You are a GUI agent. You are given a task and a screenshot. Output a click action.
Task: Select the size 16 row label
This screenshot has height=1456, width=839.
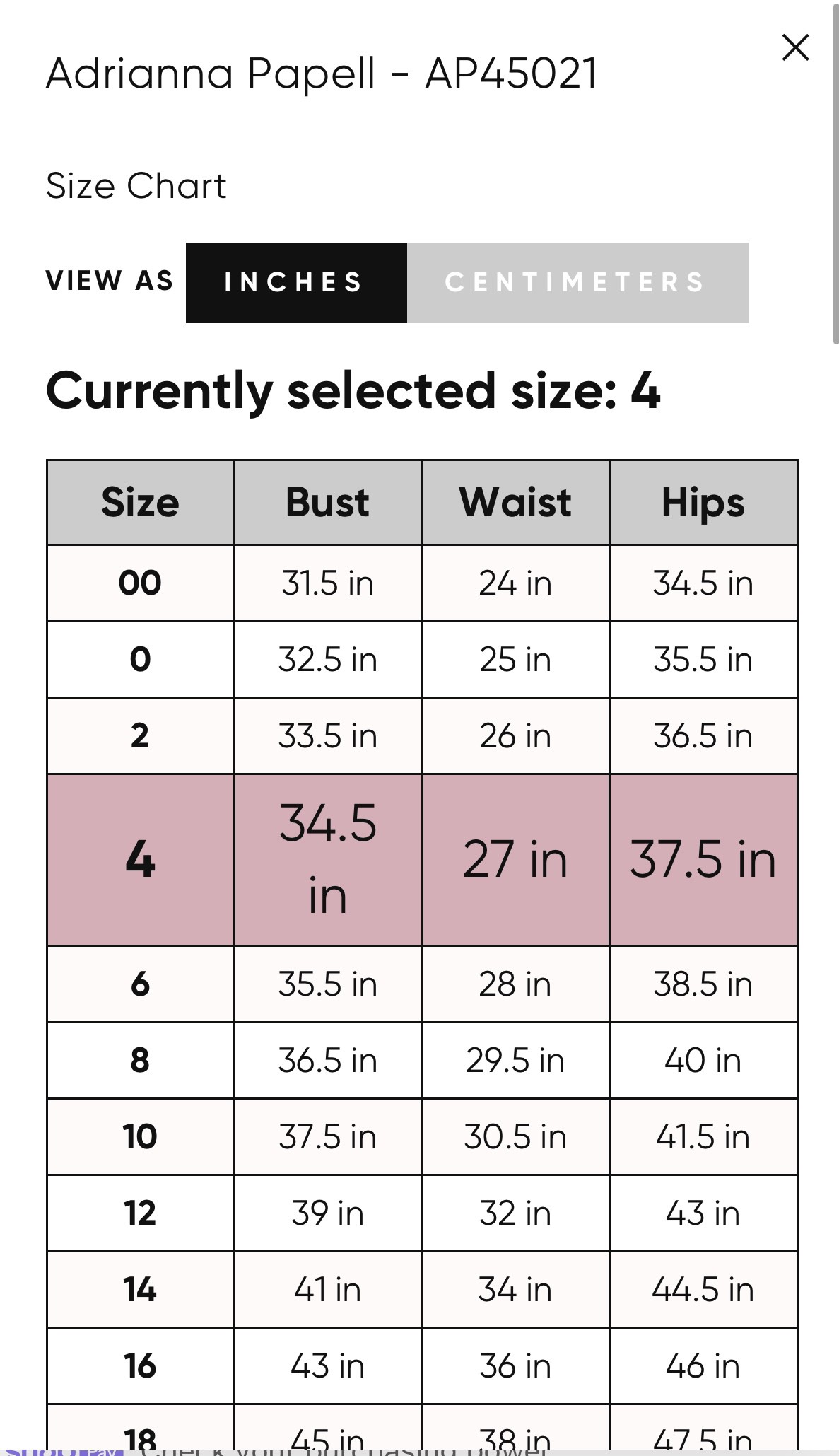[140, 1366]
